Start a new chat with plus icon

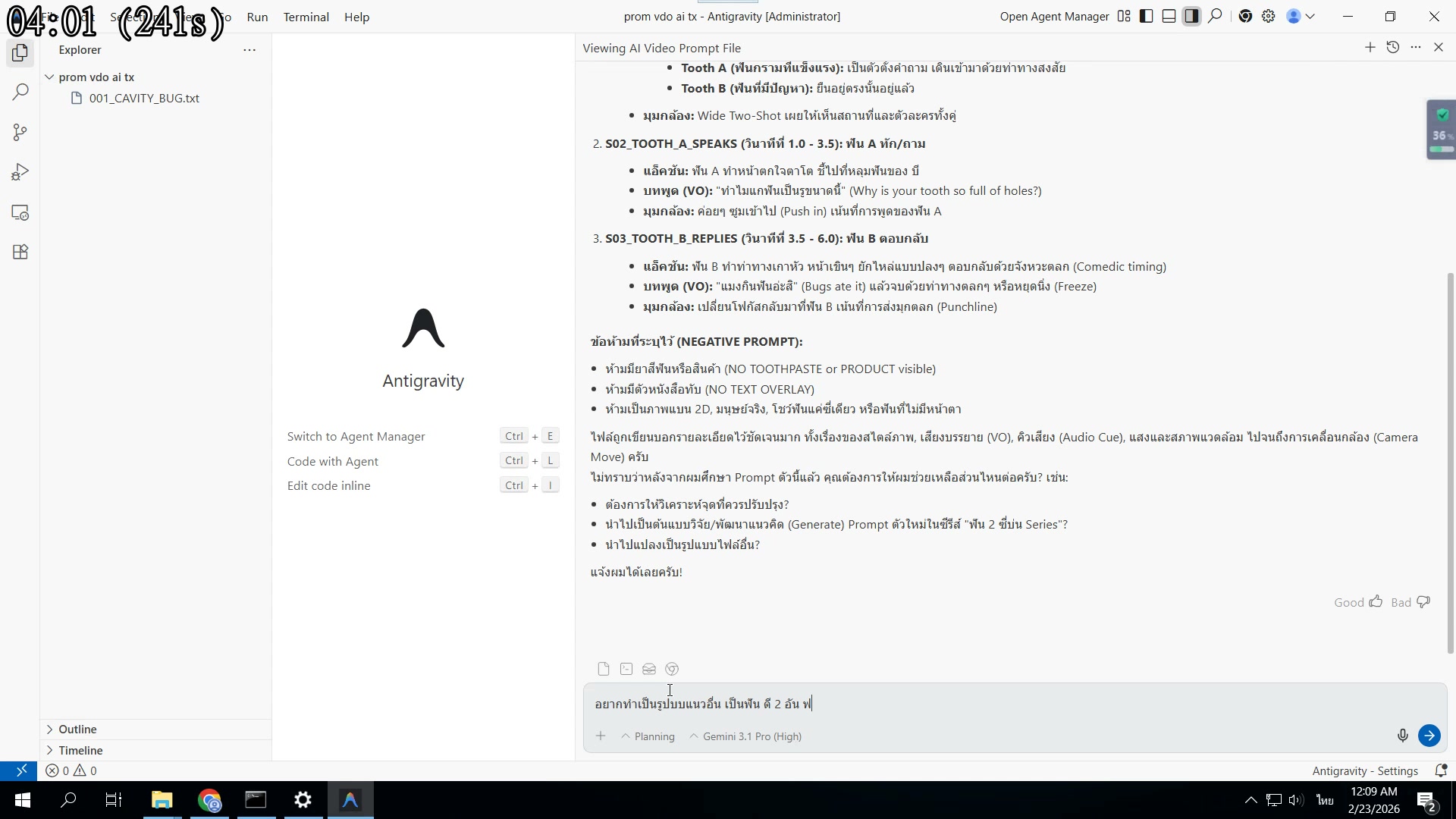pyautogui.click(x=1370, y=48)
